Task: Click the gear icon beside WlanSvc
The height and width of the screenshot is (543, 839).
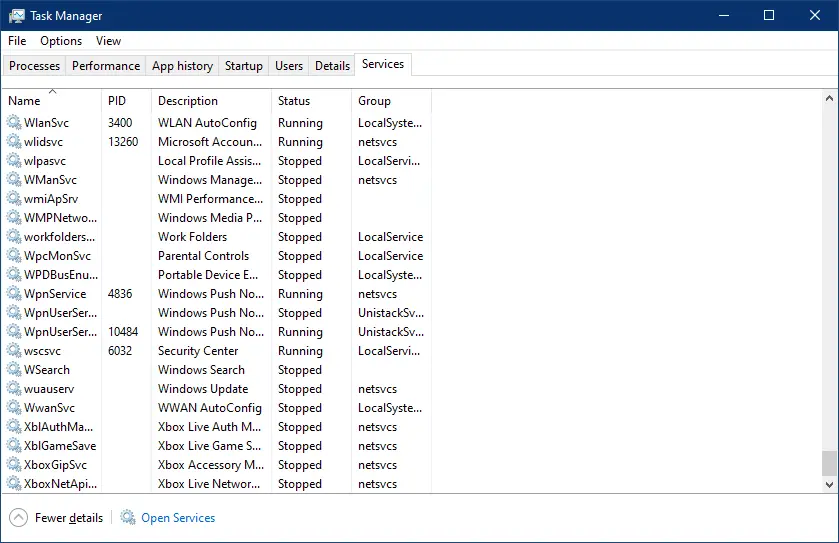Action: 14,123
